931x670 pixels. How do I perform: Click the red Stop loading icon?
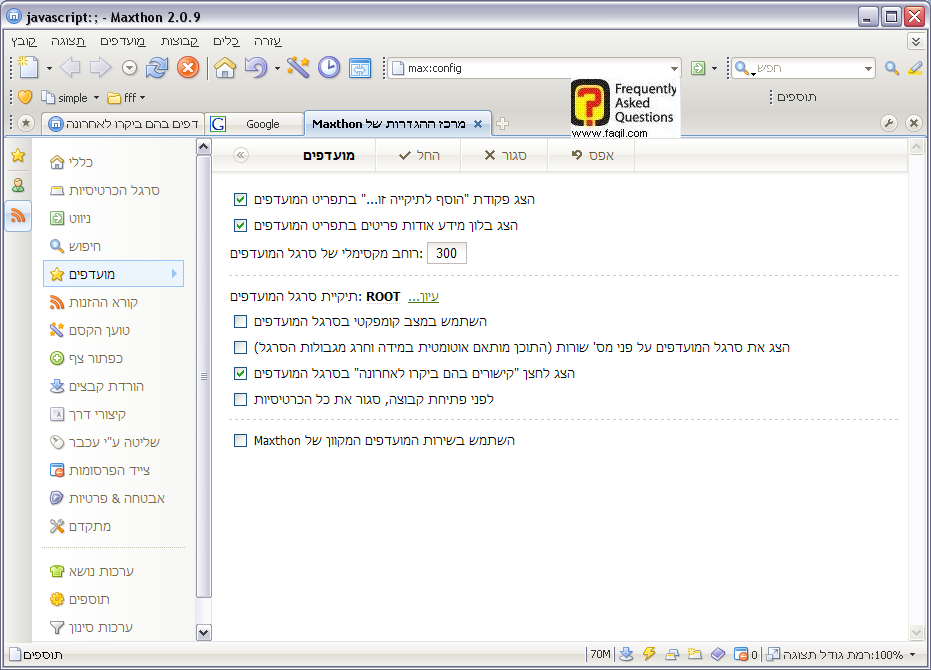point(187,68)
